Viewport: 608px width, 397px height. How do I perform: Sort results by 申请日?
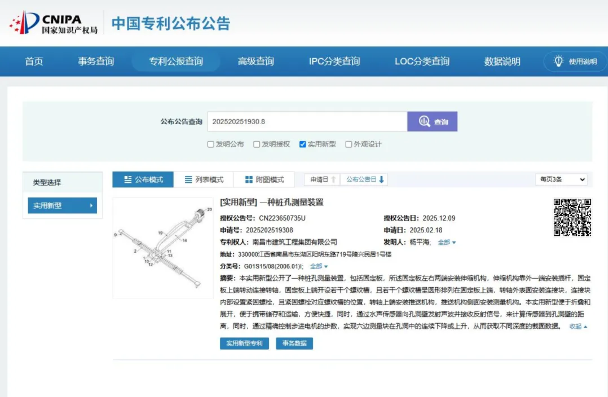323,180
